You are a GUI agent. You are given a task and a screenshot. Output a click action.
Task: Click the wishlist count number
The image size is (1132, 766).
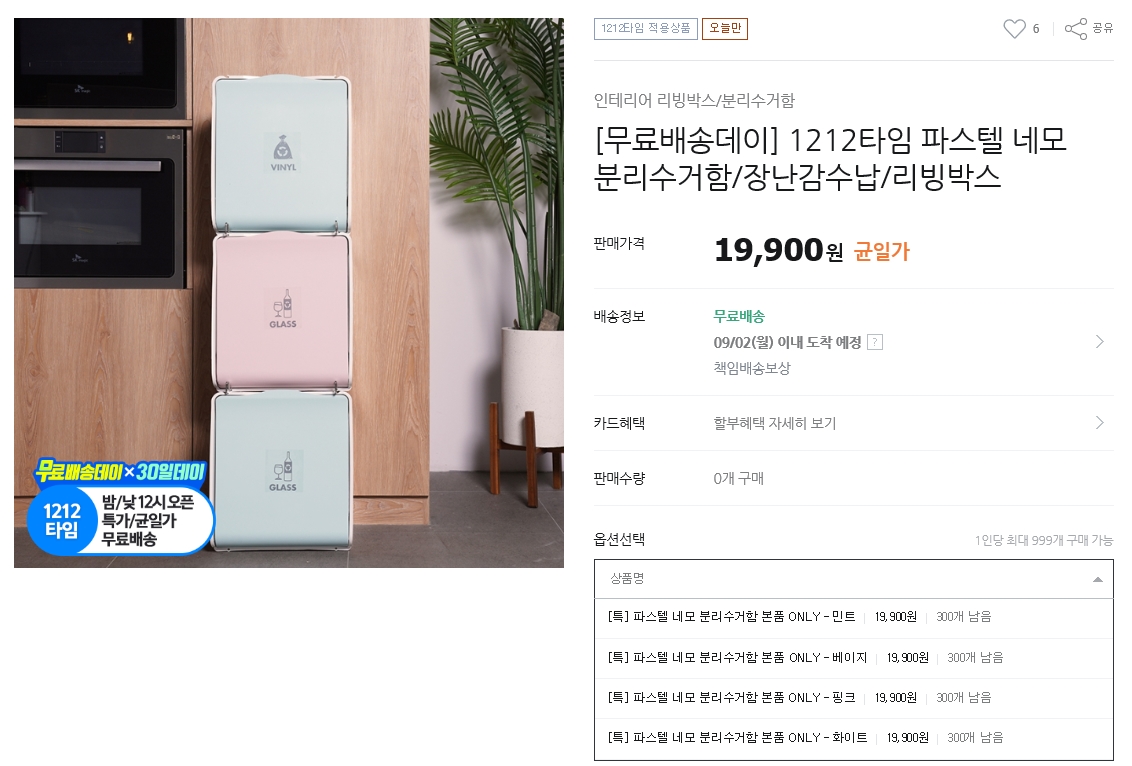pyautogui.click(x=1036, y=29)
